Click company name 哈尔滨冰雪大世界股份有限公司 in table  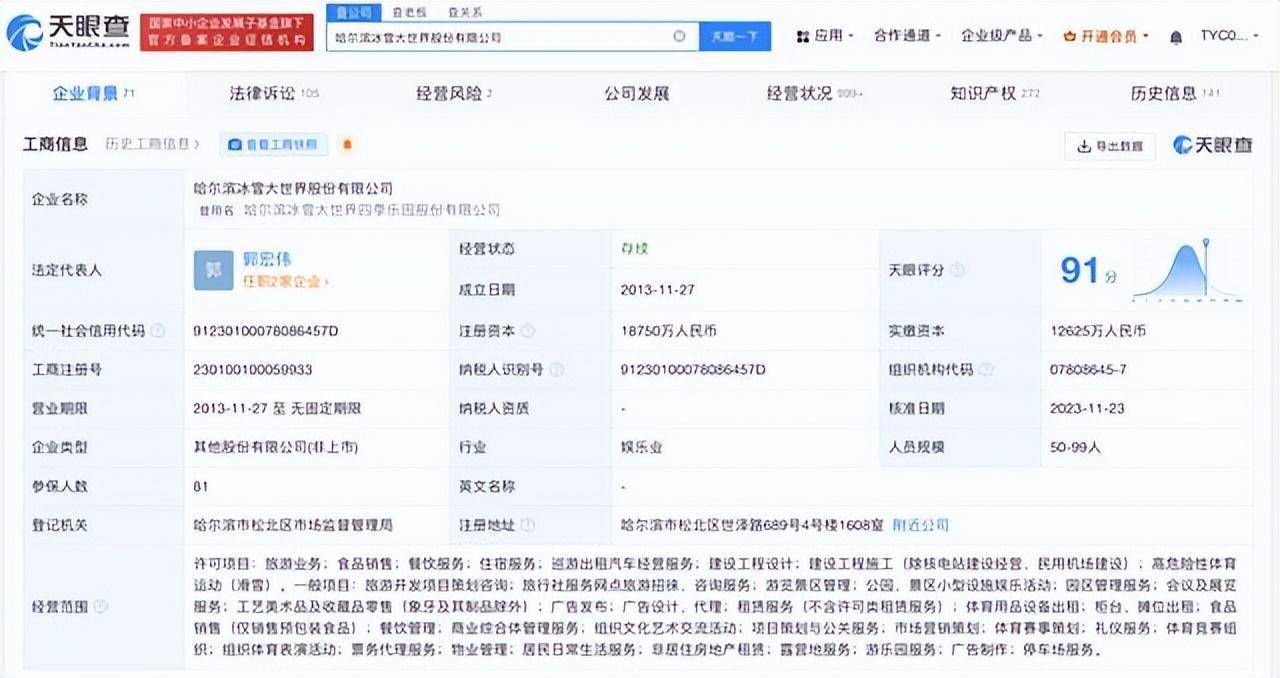coord(293,188)
